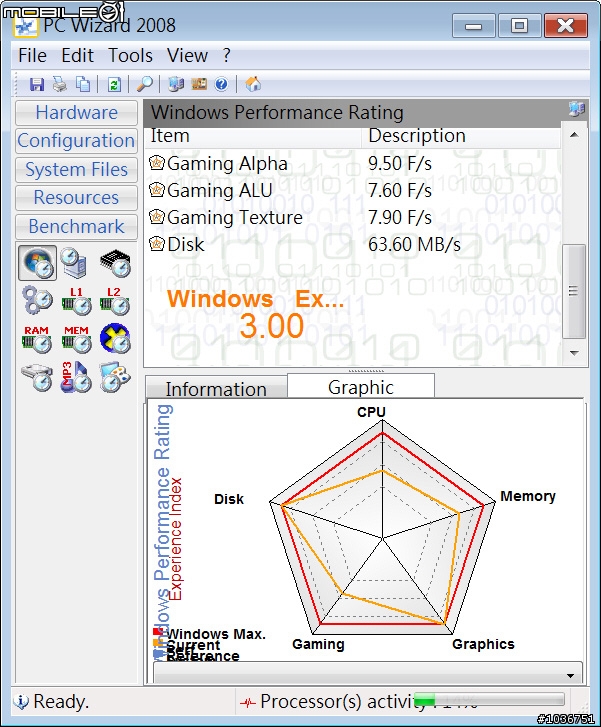Click the list scrollbar up arrow

pos(574,135)
